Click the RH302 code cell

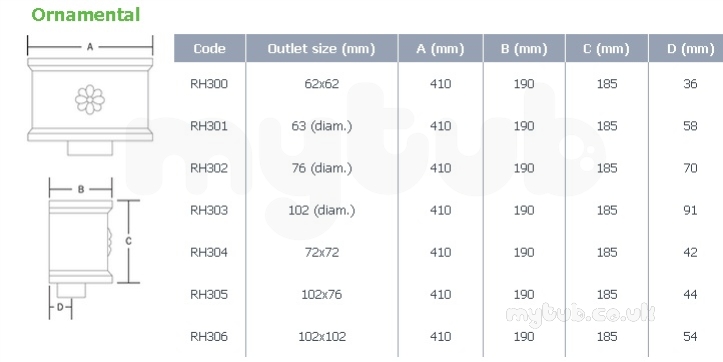(x=209, y=168)
